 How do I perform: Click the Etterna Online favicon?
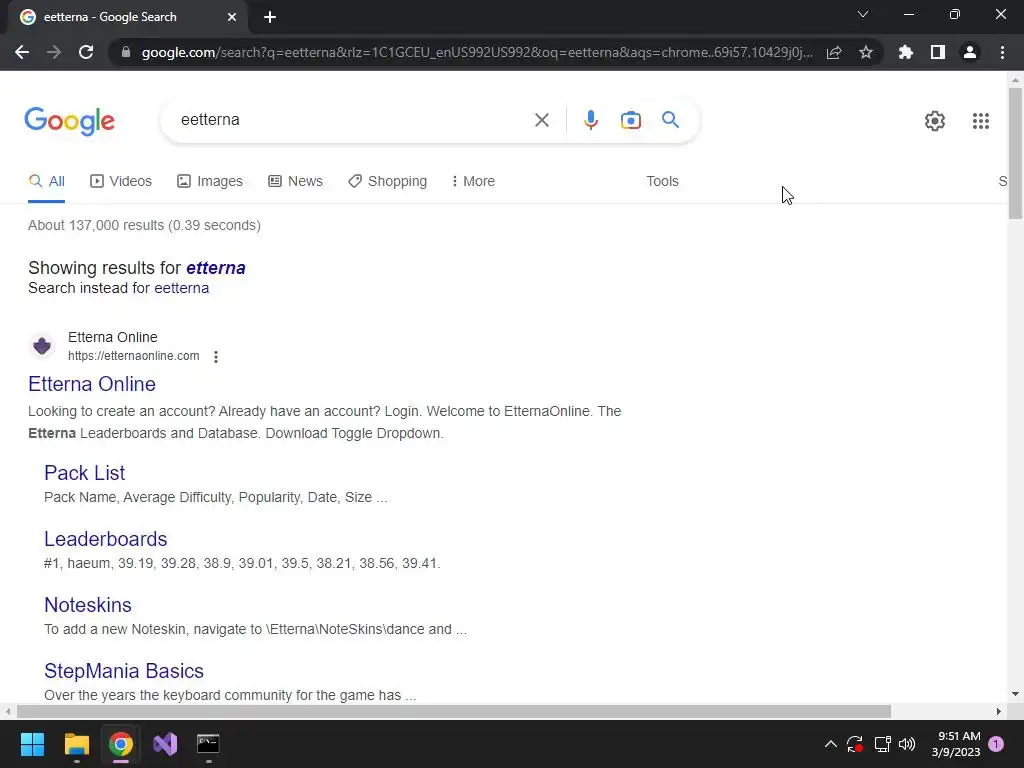42,345
